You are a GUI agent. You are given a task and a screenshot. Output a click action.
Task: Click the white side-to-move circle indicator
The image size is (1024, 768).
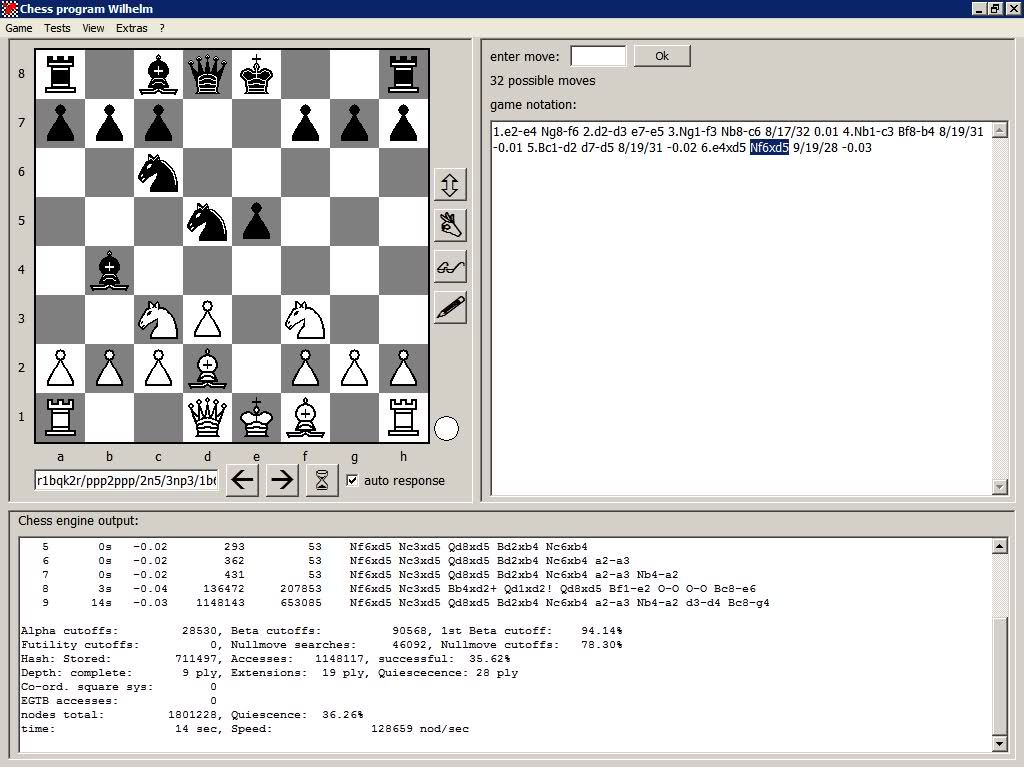tap(447, 429)
